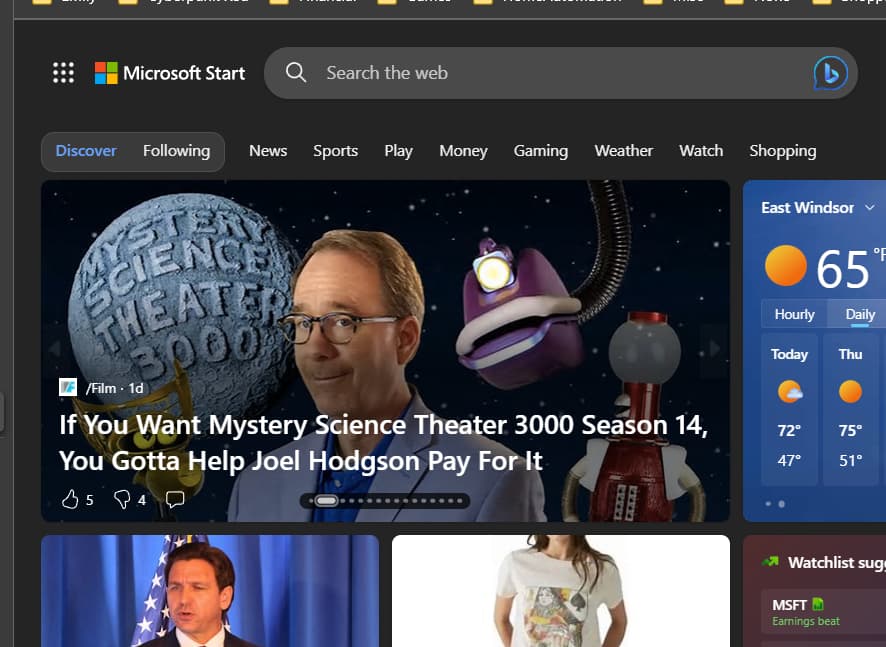The width and height of the screenshot is (886, 647).
Task: Click the sunny weather icon beside 65
Action: 785,266
